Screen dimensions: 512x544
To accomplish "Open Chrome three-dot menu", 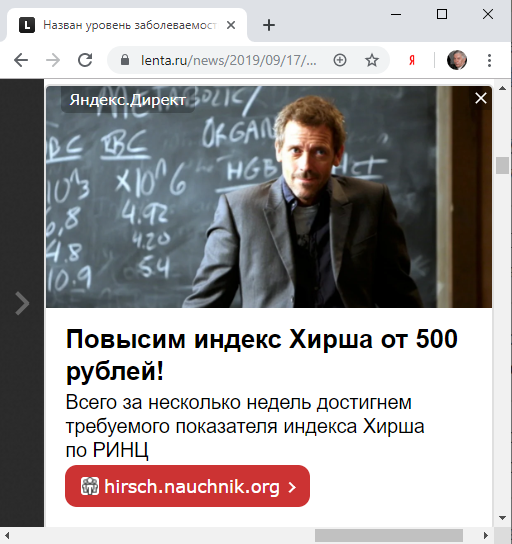I will [489, 60].
